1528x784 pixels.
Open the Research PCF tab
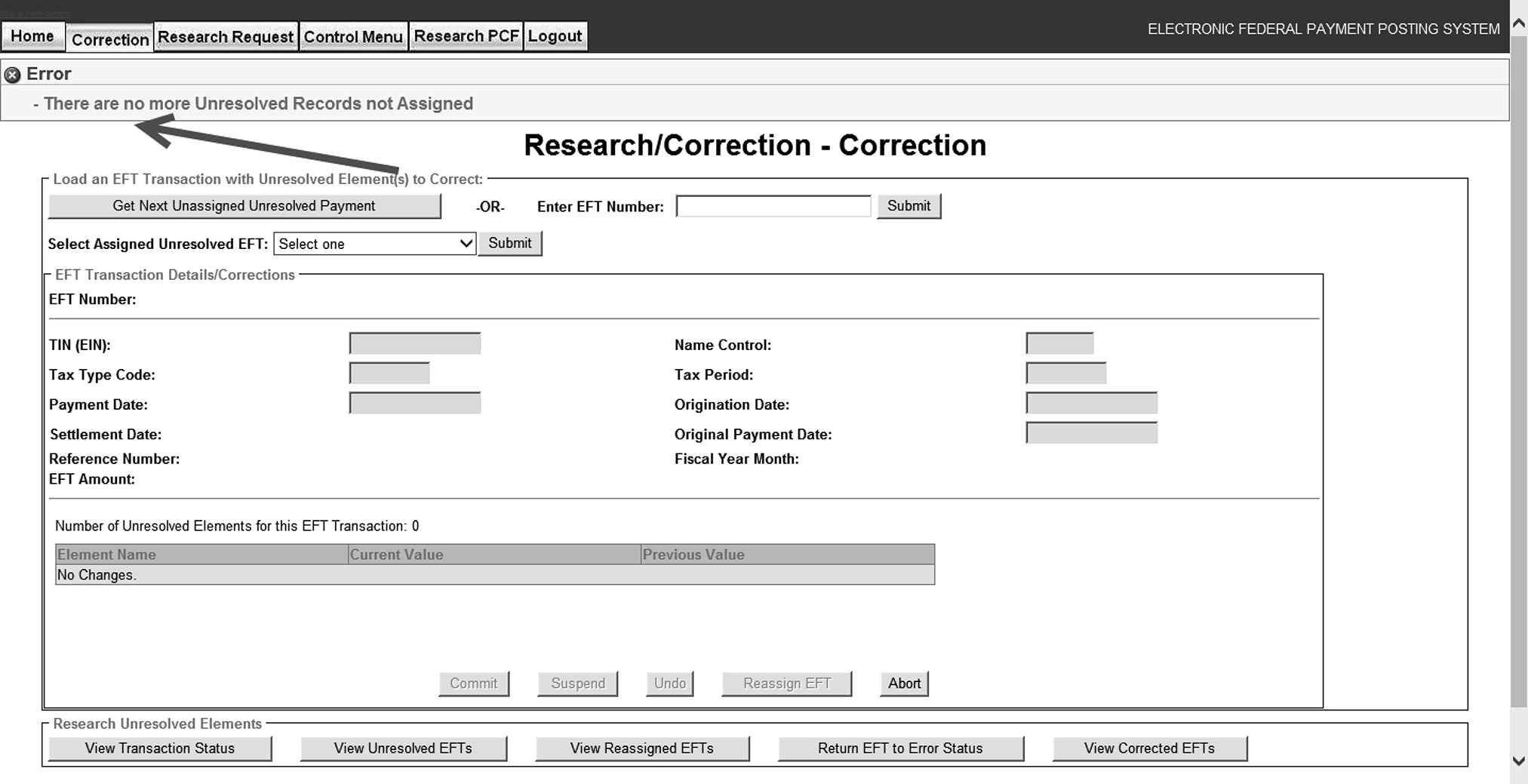(x=466, y=36)
